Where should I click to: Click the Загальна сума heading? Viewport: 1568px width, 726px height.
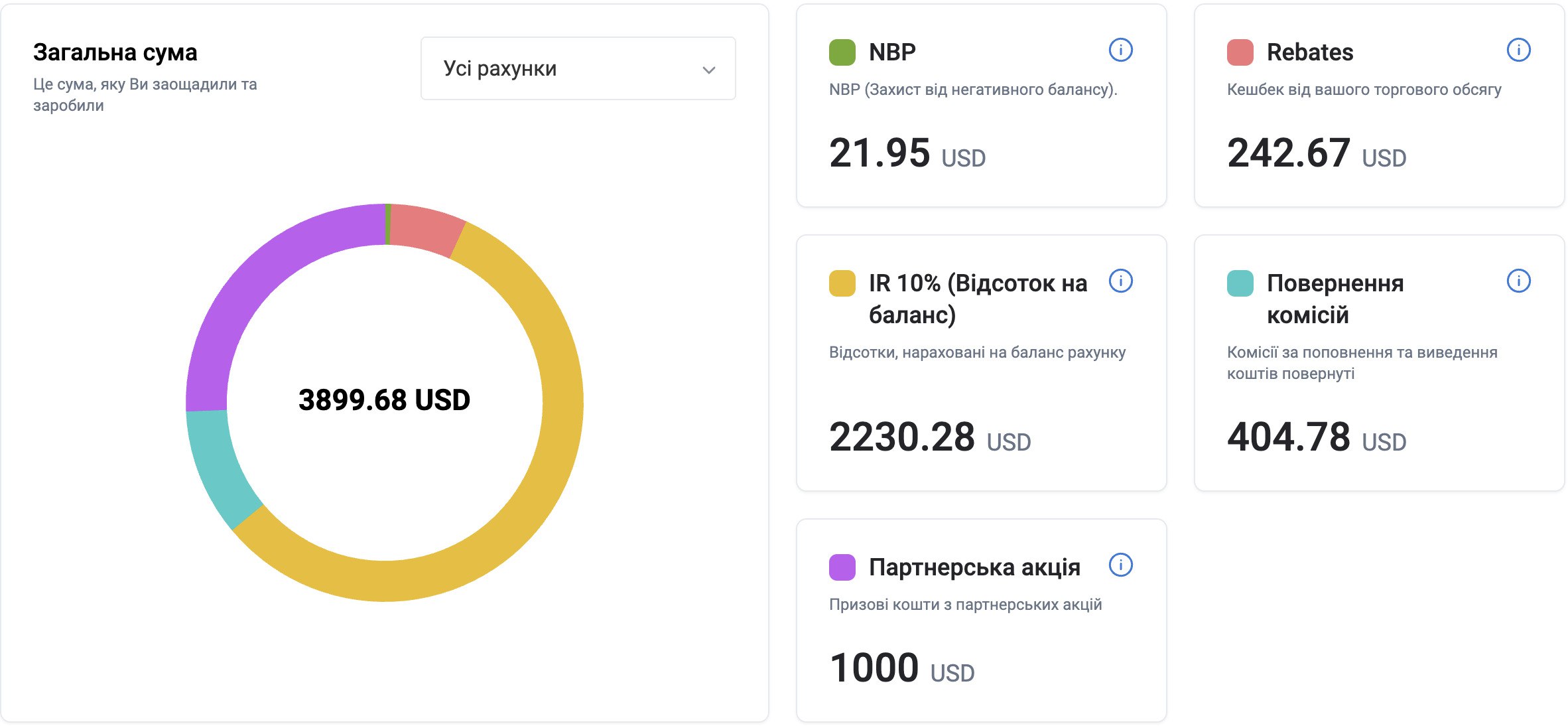115,52
